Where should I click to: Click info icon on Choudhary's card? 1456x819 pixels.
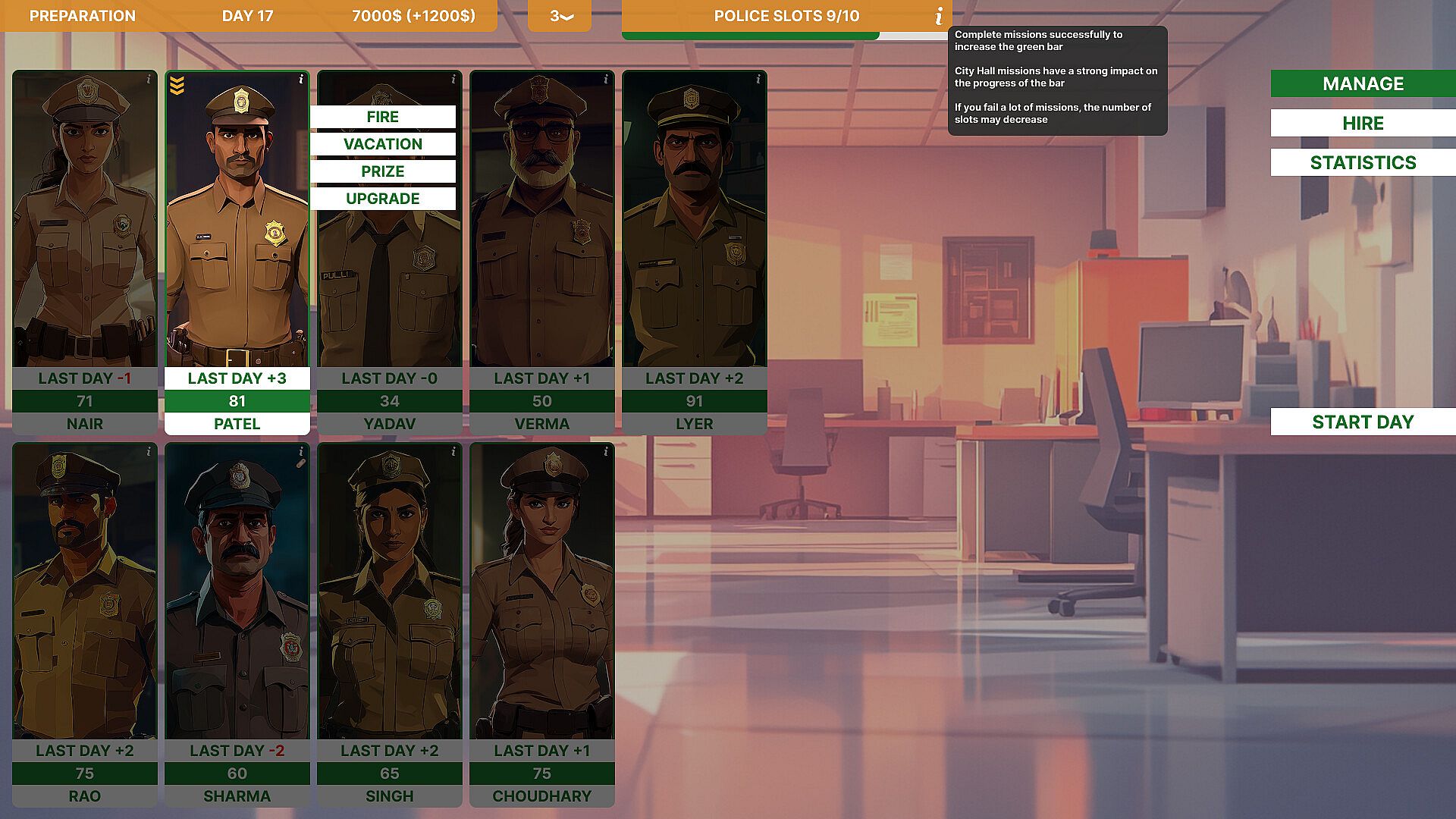pos(606,451)
